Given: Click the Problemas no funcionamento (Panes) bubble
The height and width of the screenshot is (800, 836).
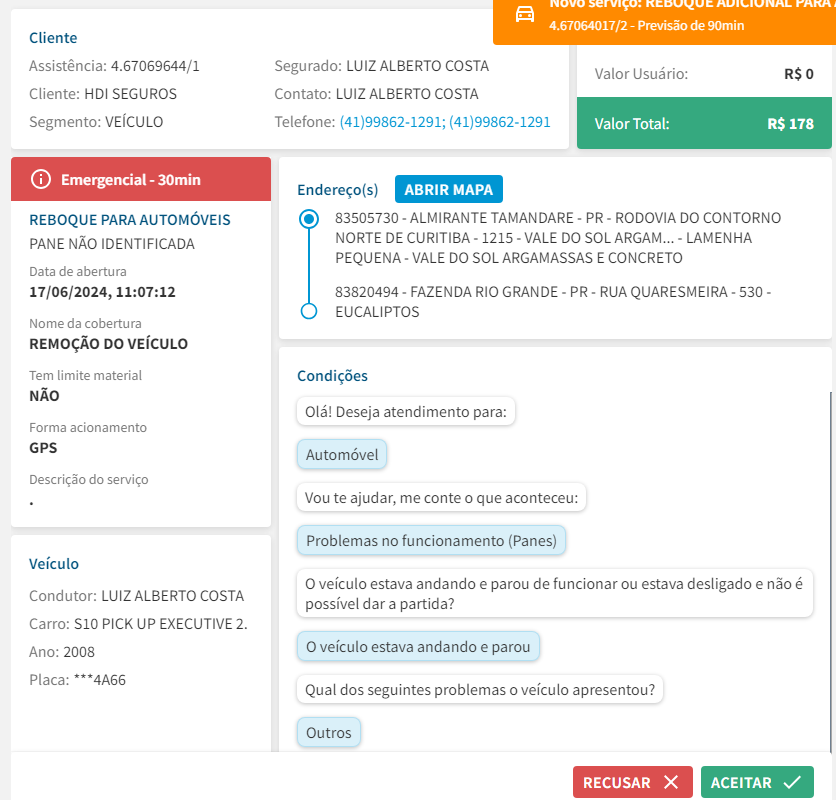Looking at the screenshot, I should tap(432, 541).
